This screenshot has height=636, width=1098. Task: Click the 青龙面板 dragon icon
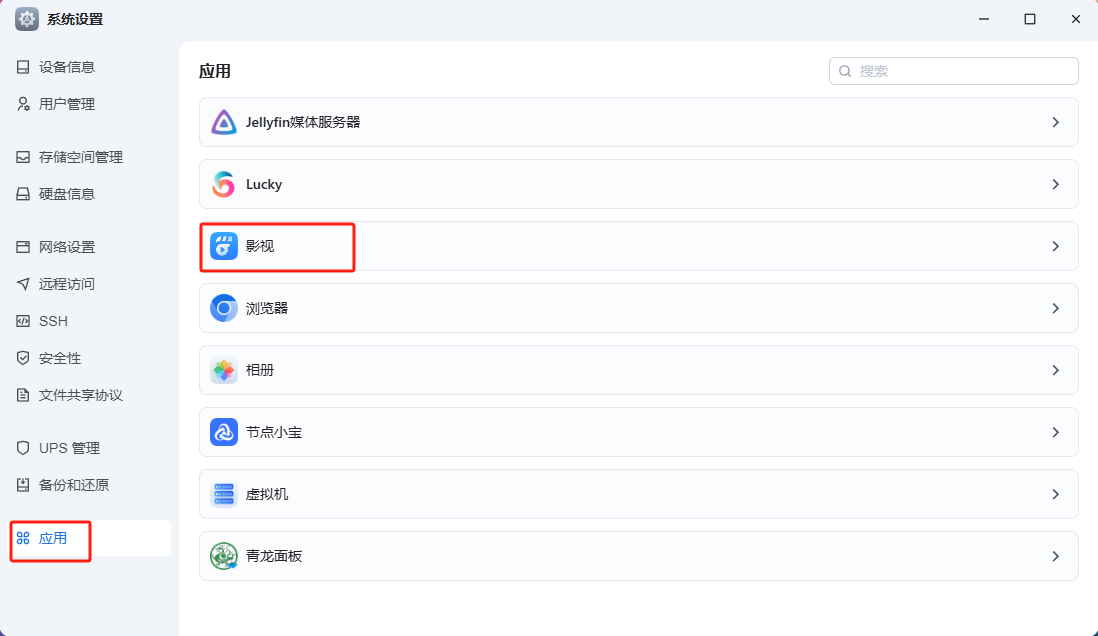point(224,556)
